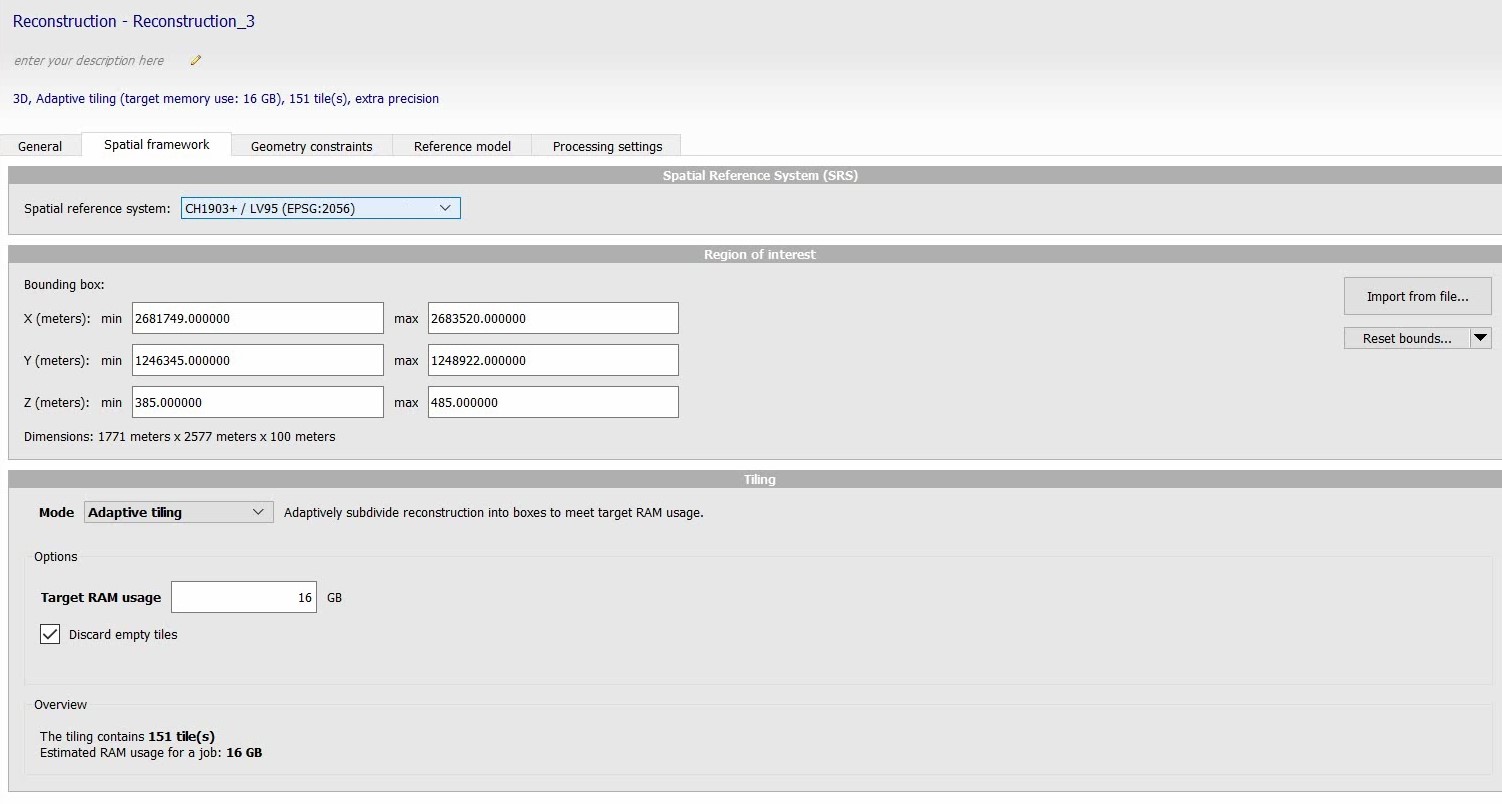Expand the Spatial reference system dropdown
The image size is (1502, 804).
pos(320,208)
